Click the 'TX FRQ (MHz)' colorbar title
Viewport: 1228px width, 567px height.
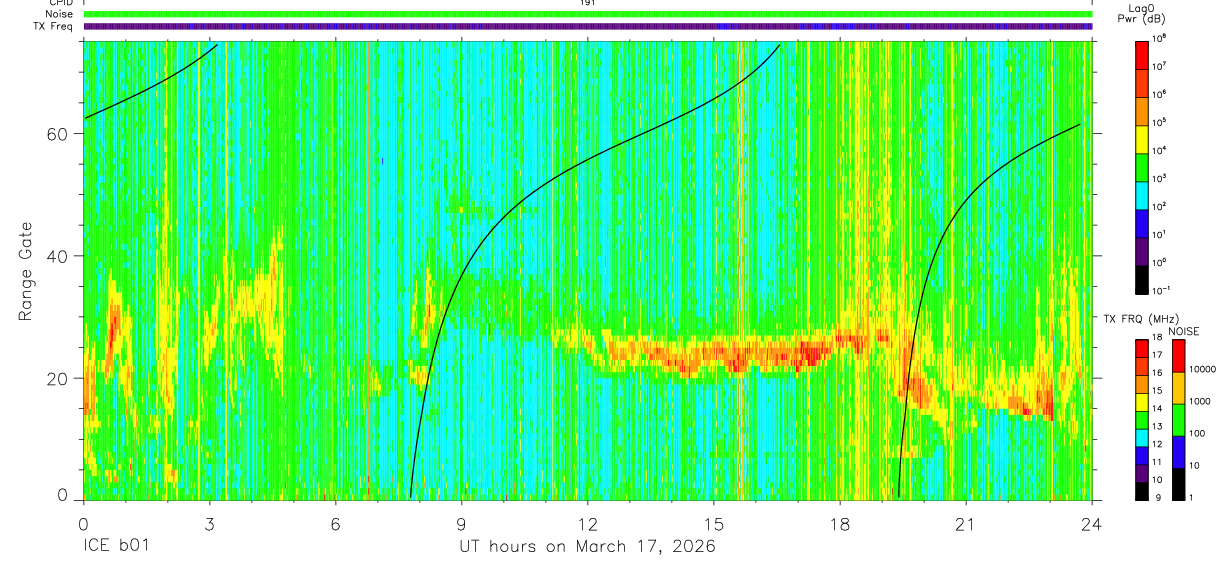click(x=1141, y=318)
